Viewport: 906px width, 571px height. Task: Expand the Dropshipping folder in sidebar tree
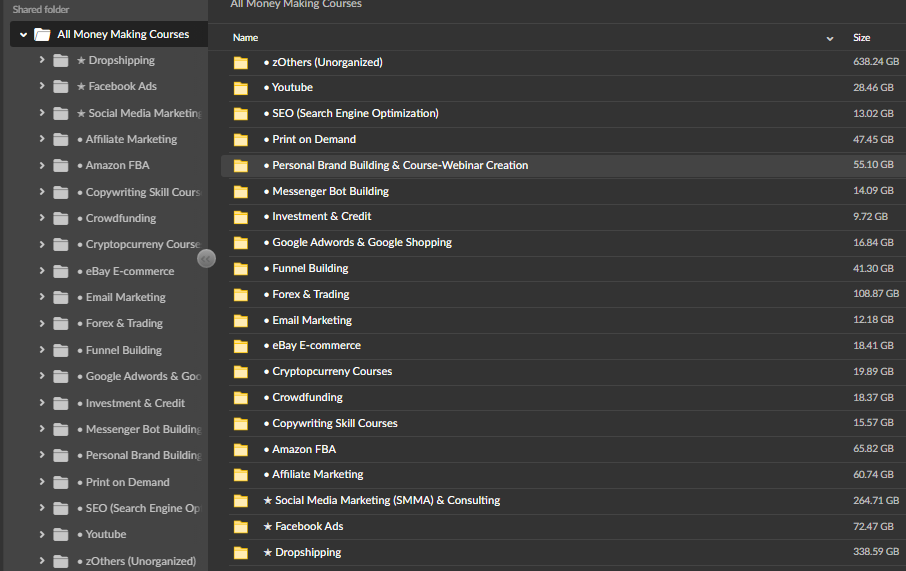click(x=42, y=60)
